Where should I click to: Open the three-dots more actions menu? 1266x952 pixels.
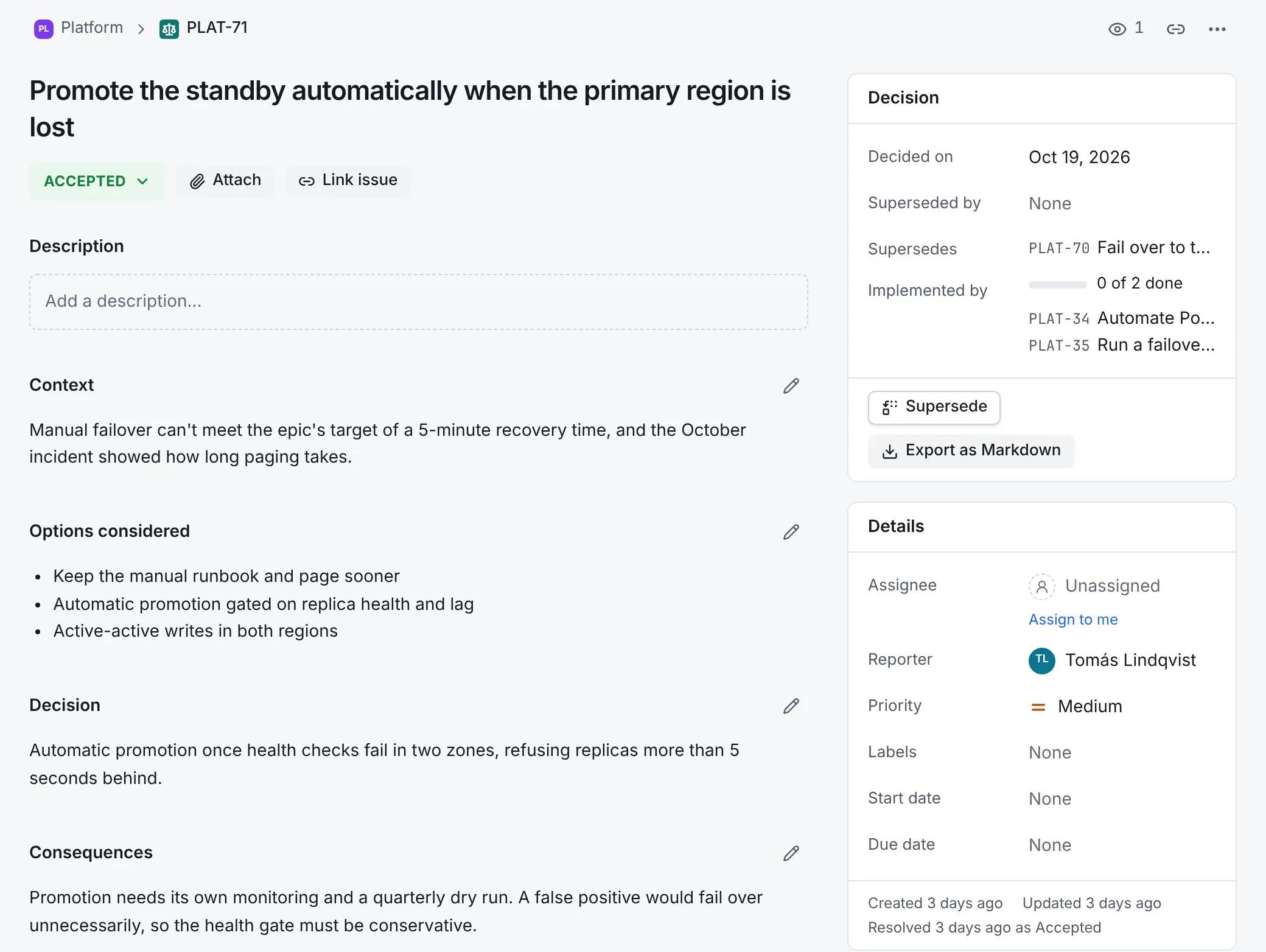coord(1217,29)
